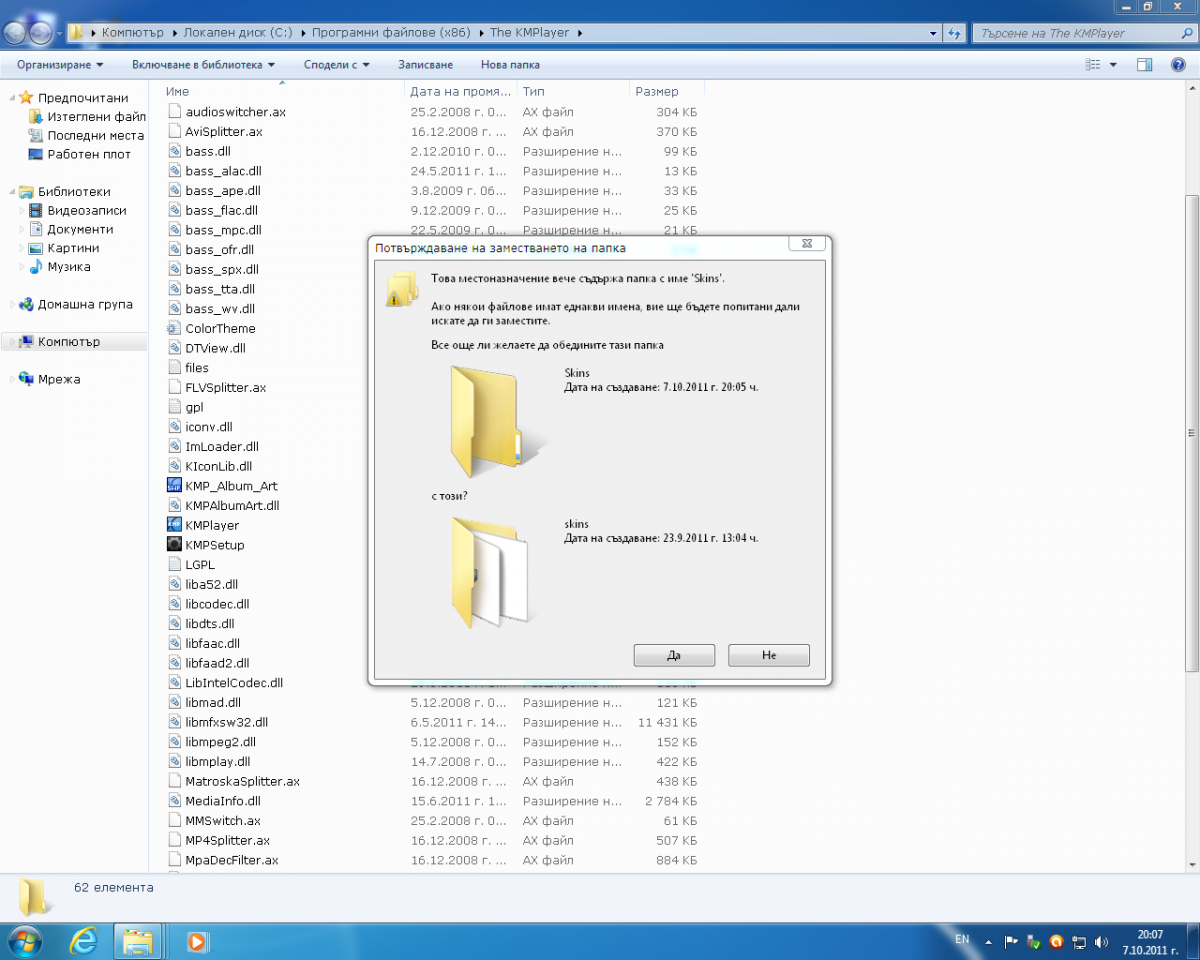Click the help question mark icon
This screenshot has width=1200, height=960.
coord(1178,65)
